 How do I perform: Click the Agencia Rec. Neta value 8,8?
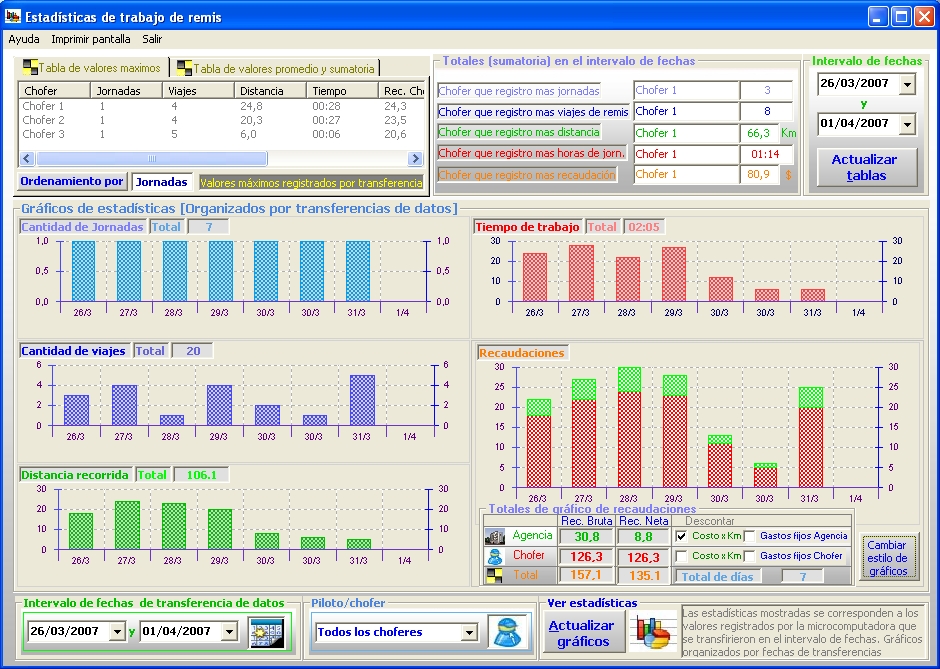pyautogui.click(x=643, y=537)
